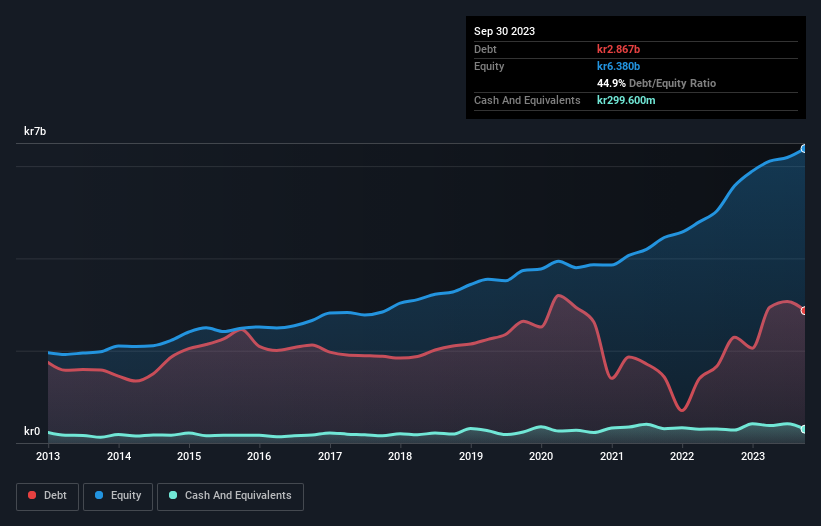The width and height of the screenshot is (821, 526).
Task: Click the blue Equity legend dot
Action: click(x=99, y=495)
